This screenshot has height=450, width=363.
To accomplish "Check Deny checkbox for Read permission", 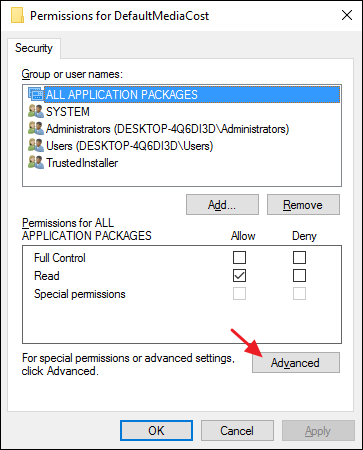I will click(299, 276).
